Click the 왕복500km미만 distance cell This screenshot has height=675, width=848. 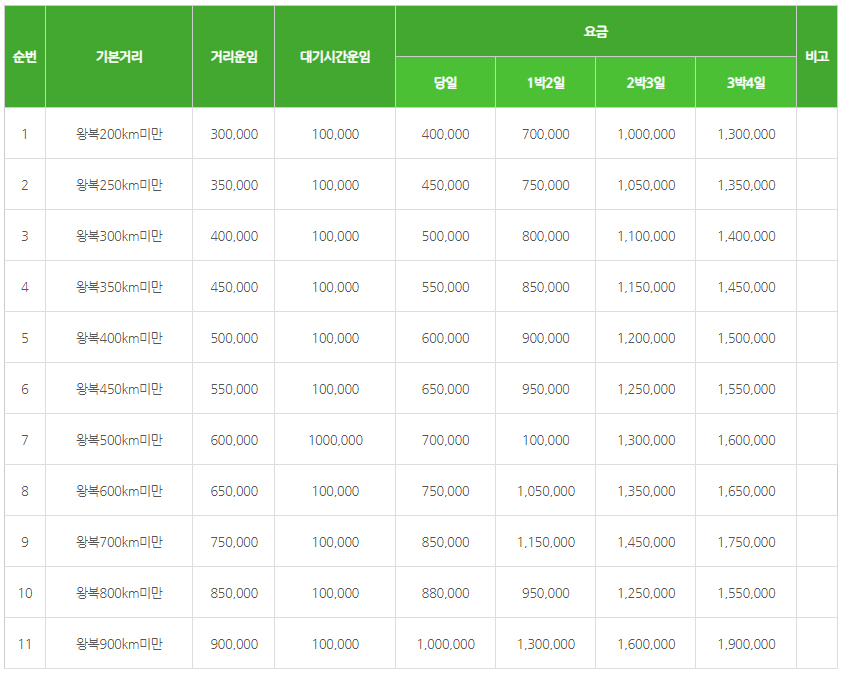coord(119,440)
